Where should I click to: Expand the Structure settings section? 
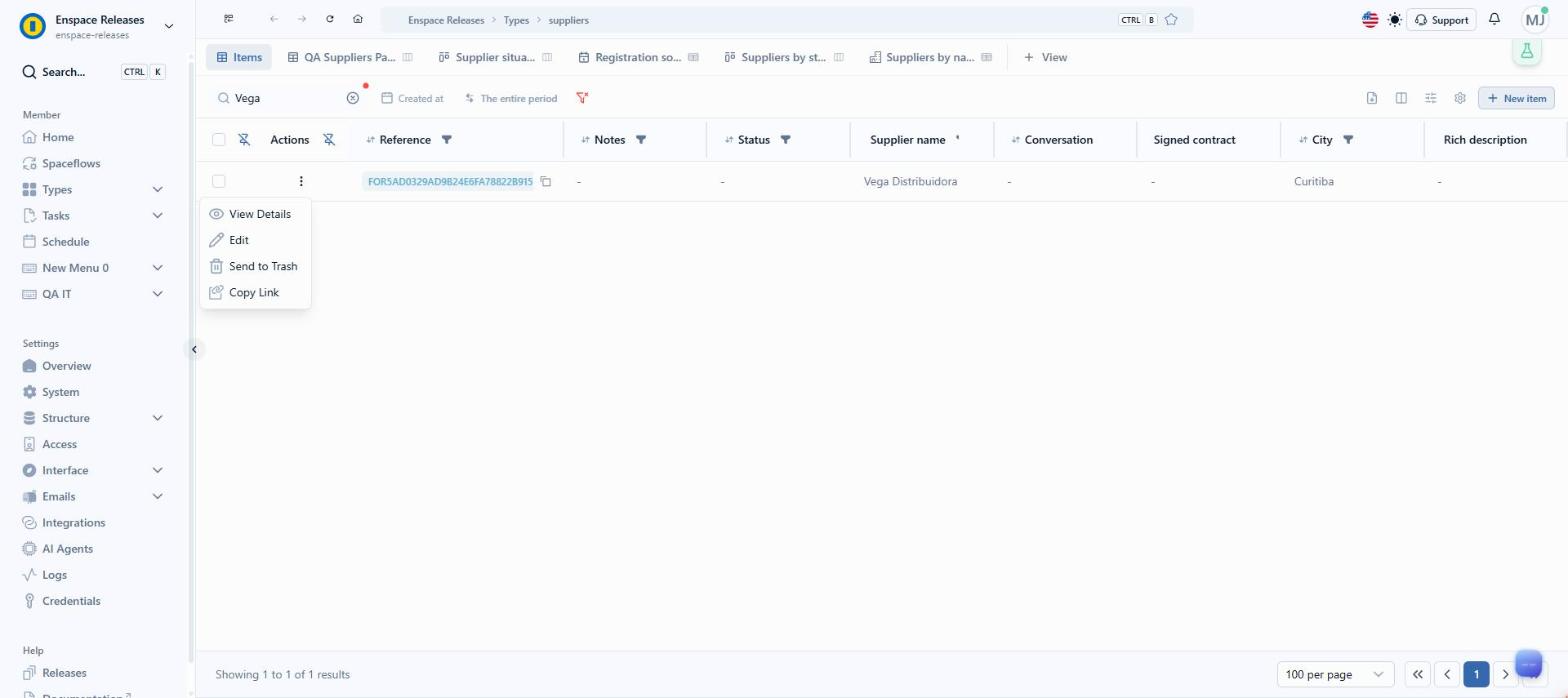coord(157,418)
